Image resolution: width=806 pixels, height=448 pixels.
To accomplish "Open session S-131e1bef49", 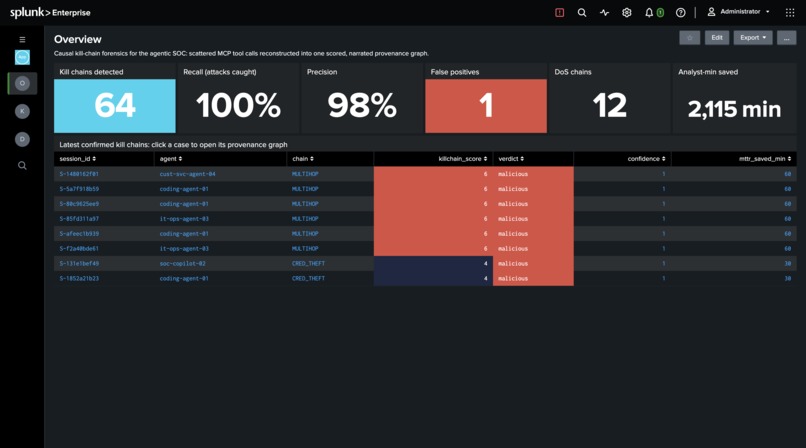I will [79, 264].
